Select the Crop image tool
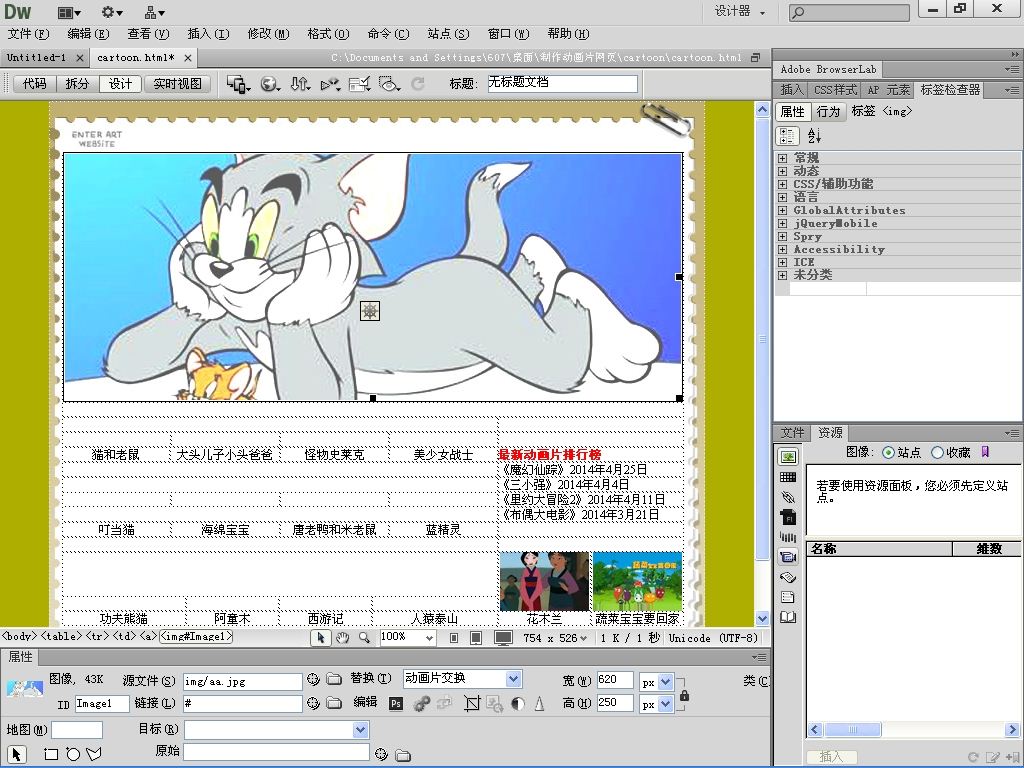Image resolution: width=1024 pixels, height=768 pixels. [472, 703]
